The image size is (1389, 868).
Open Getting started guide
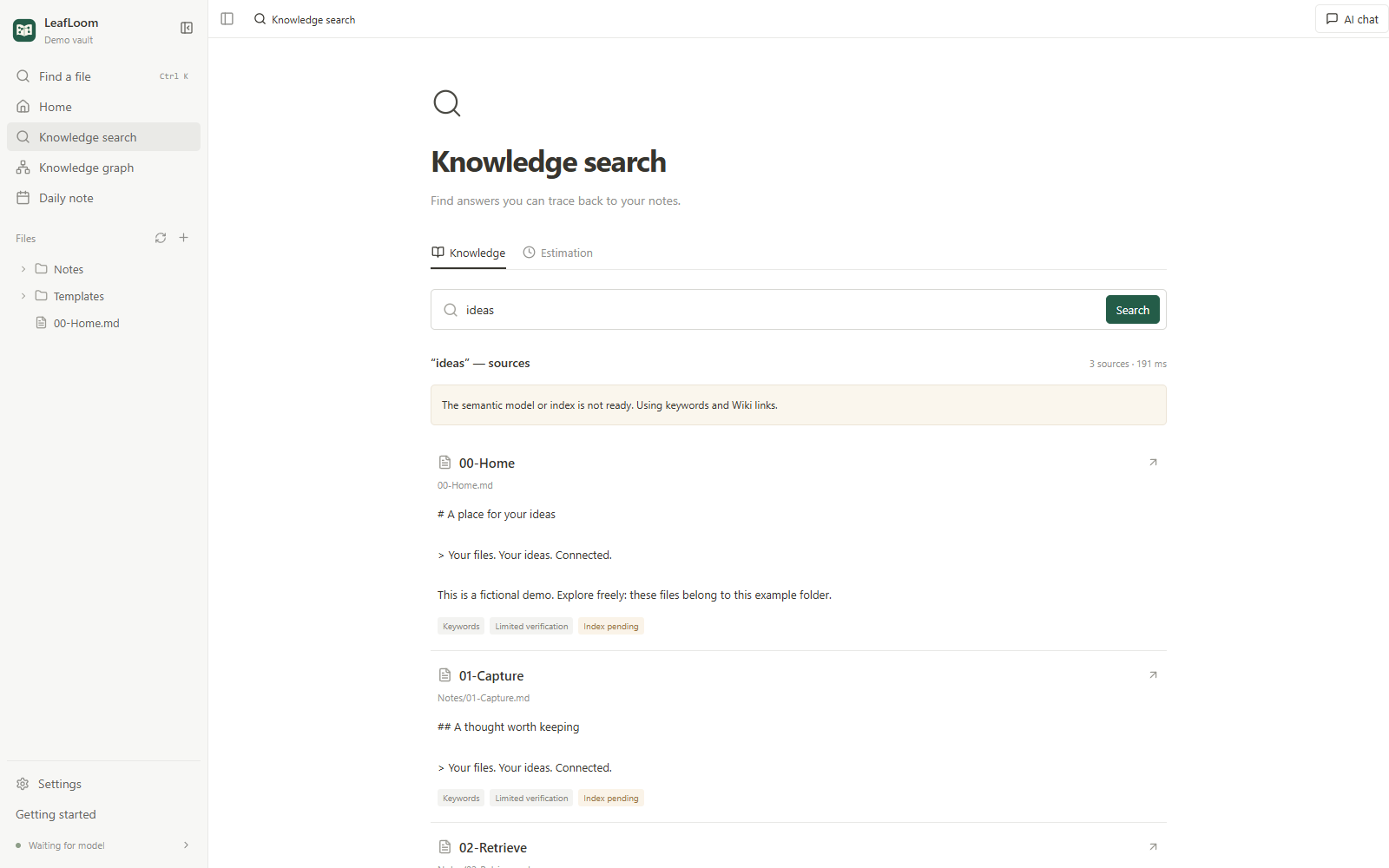(x=56, y=814)
